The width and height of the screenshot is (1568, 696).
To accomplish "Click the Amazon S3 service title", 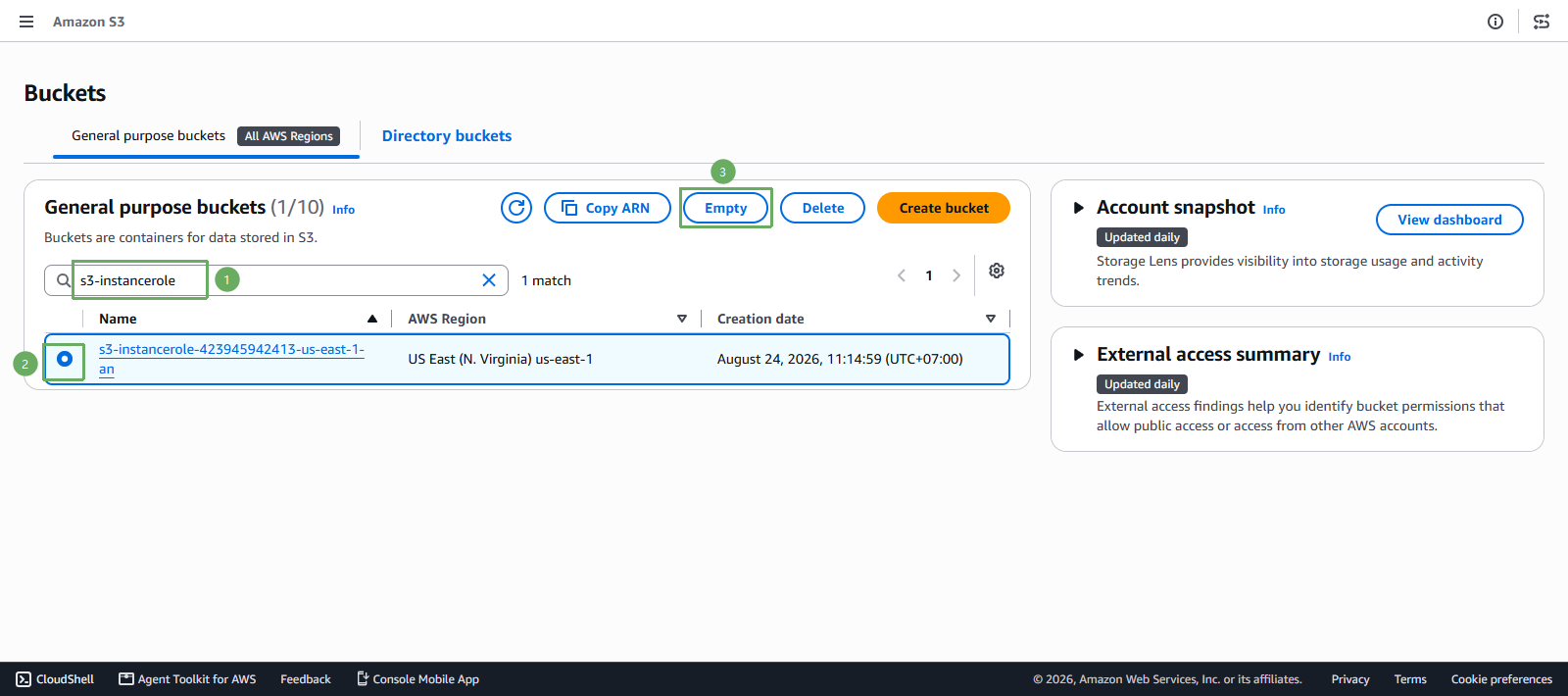I will [x=89, y=22].
